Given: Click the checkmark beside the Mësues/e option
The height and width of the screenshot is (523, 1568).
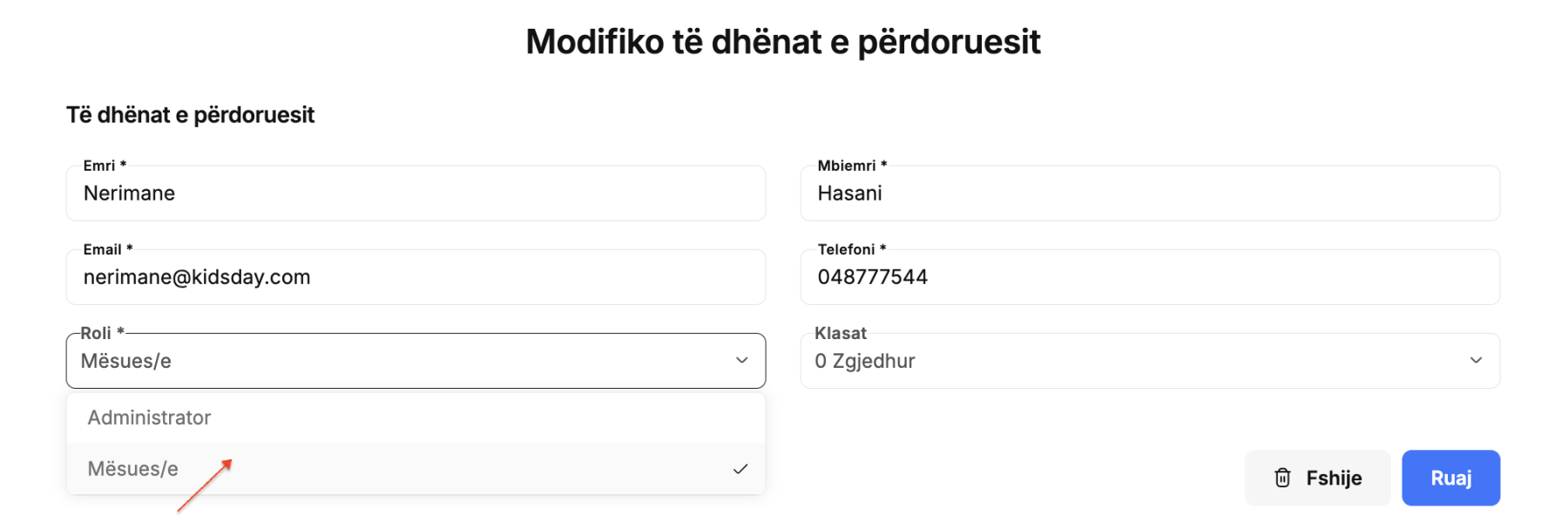Looking at the screenshot, I should coord(740,469).
